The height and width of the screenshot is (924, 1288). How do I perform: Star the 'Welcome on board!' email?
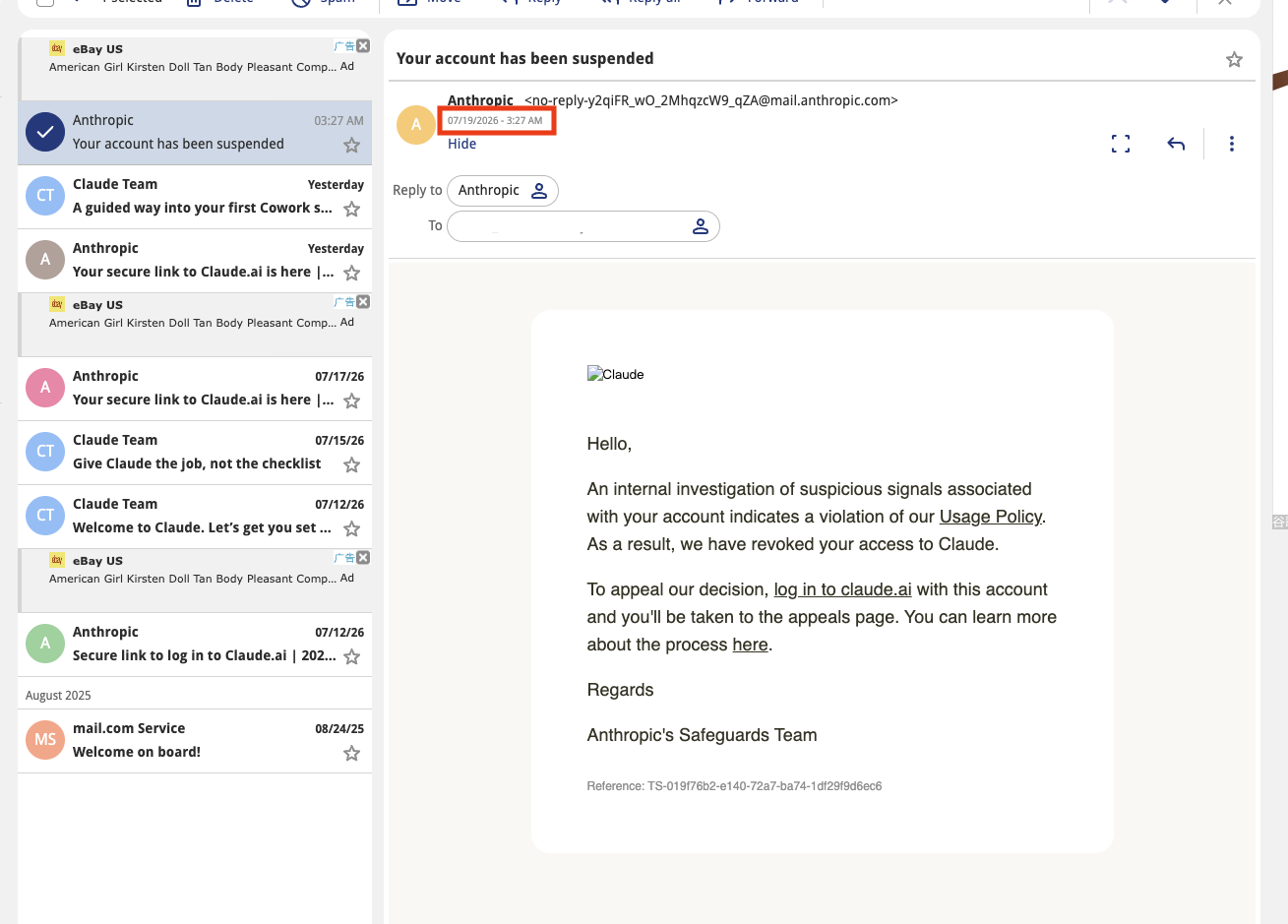[x=351, y=754]
